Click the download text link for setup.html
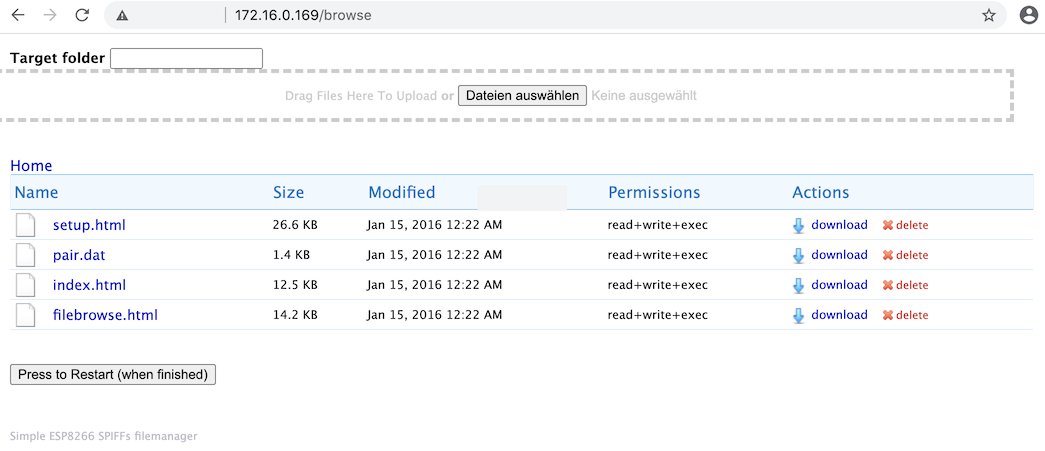The image size is (1045, 451). click(x=840, y=225)
